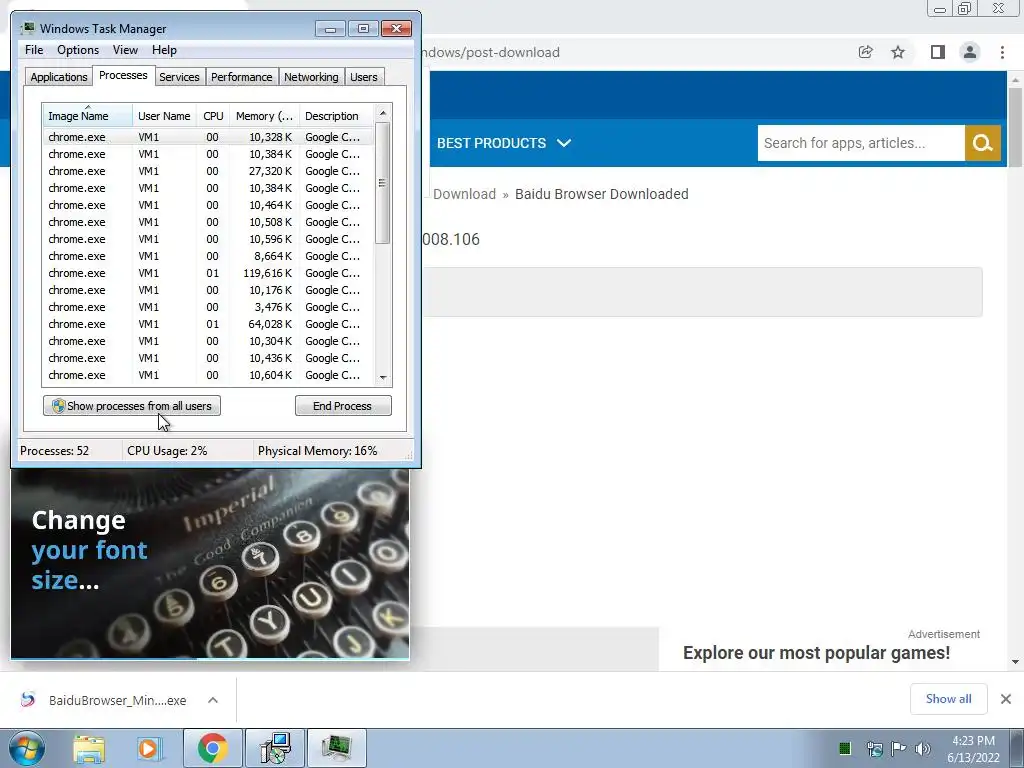The height and width of the screenshot is (768, 1024).
Task: Switch to the Performance tab
Action: (242, 77)
